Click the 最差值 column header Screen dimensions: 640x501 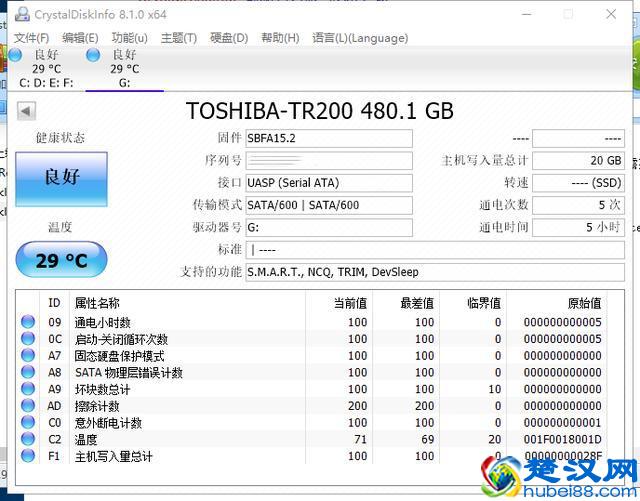click(x=406, y=303)
